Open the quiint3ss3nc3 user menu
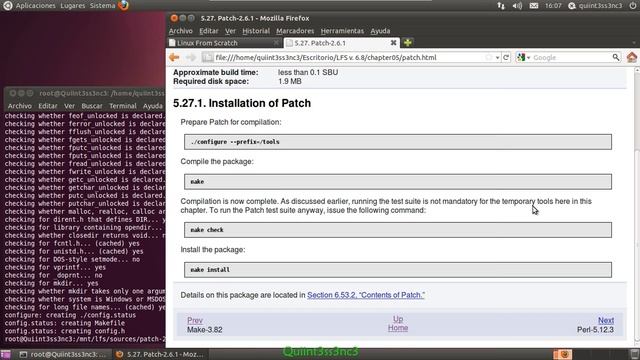The image size is (640, 360). [x=596, y=6]
